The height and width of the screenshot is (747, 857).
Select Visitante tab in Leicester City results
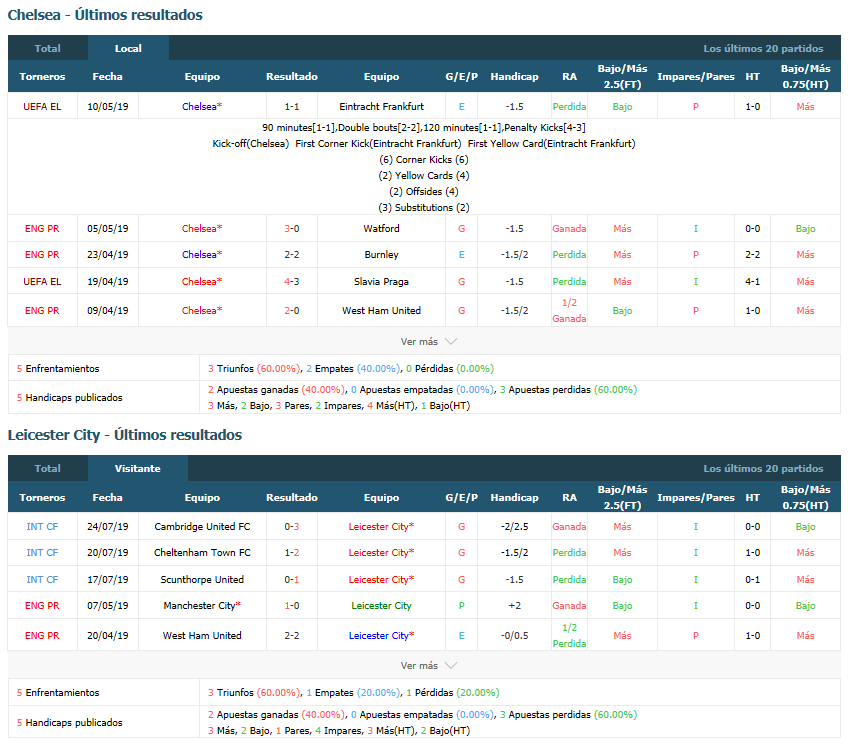point(137,468)
